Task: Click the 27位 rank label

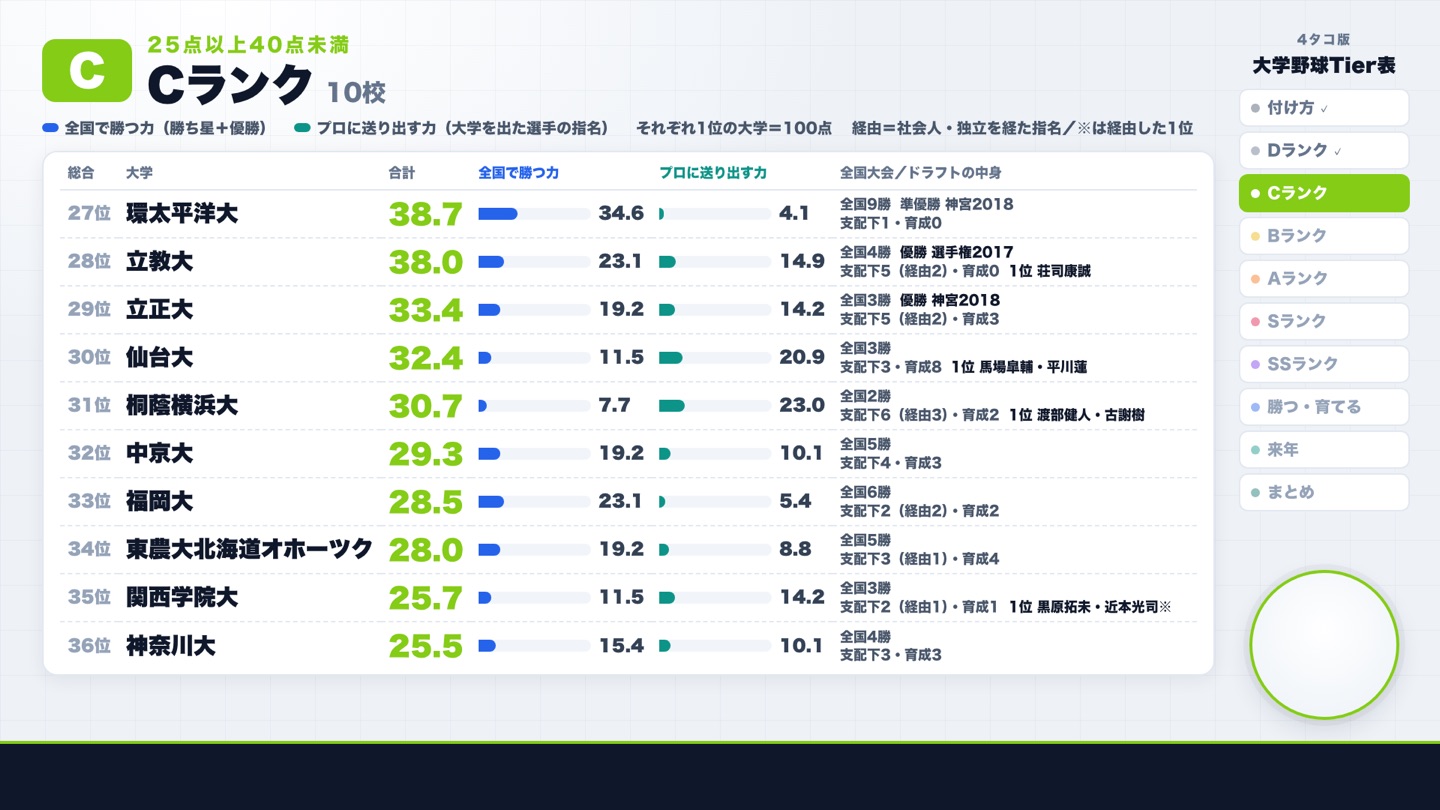Action: coord(89,214)
